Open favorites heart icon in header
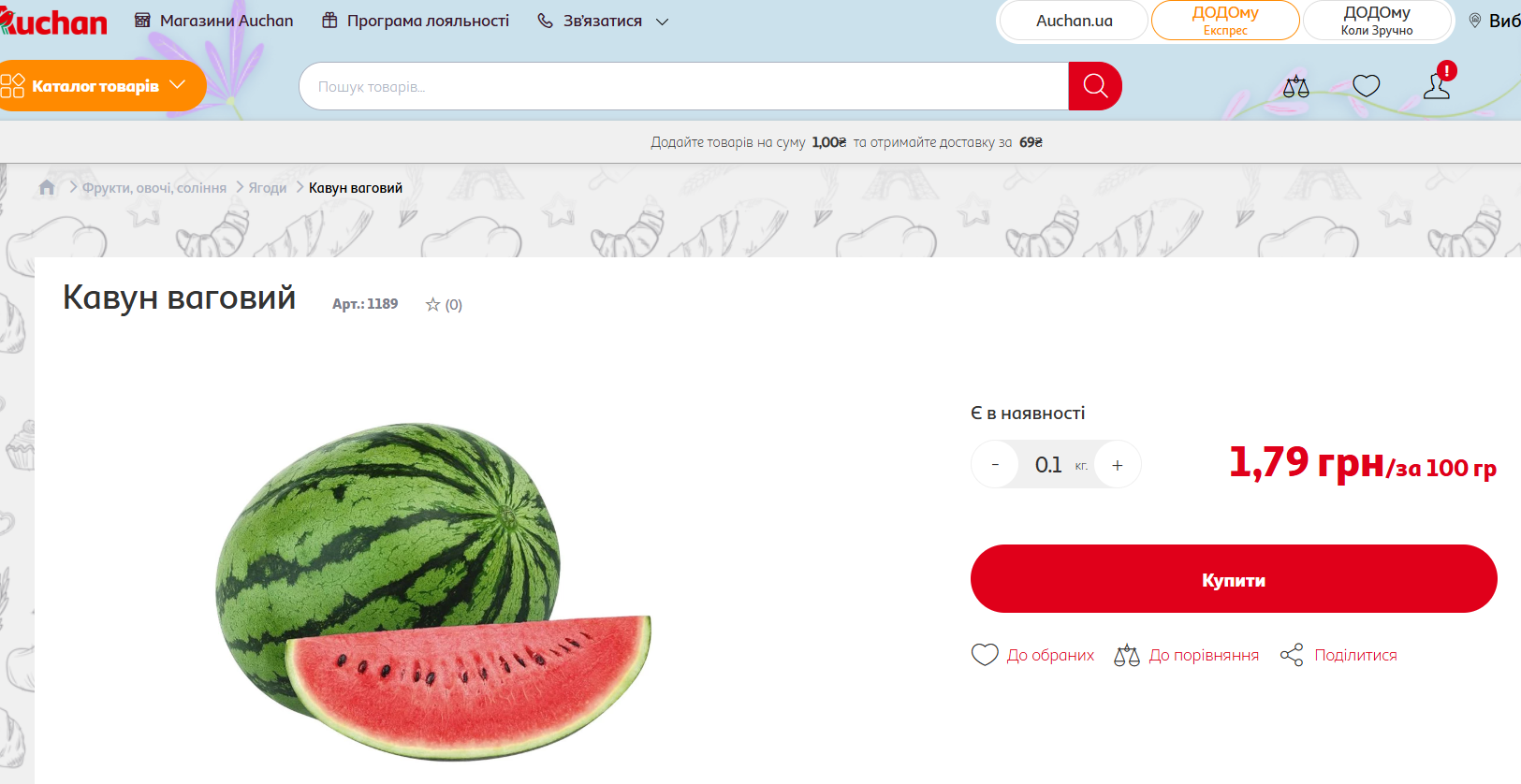Image resolution: width=1521 pixels, height=784 pixels. (1367, 86)
